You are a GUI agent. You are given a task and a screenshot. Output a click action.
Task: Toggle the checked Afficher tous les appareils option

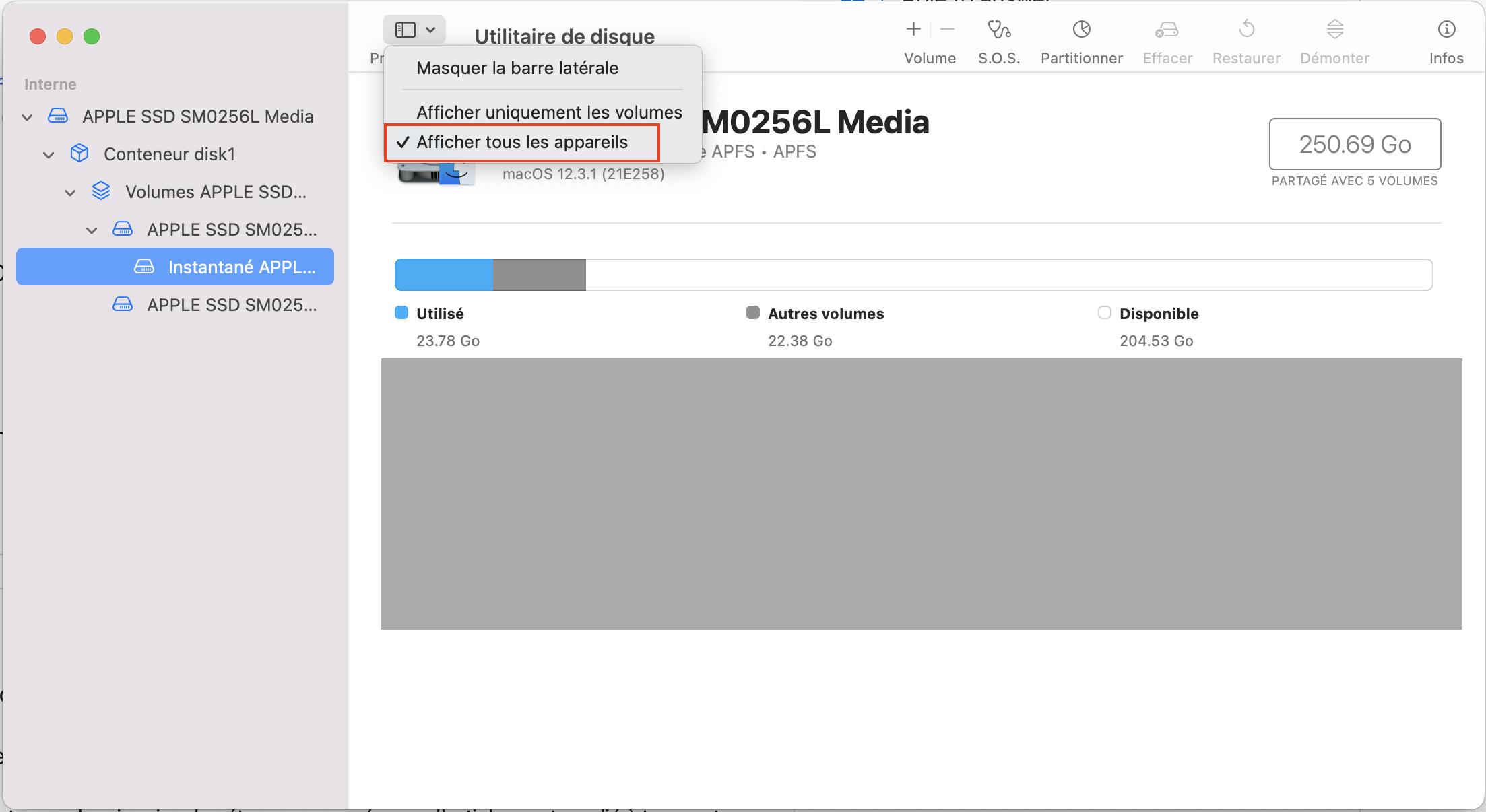[521, 143]
